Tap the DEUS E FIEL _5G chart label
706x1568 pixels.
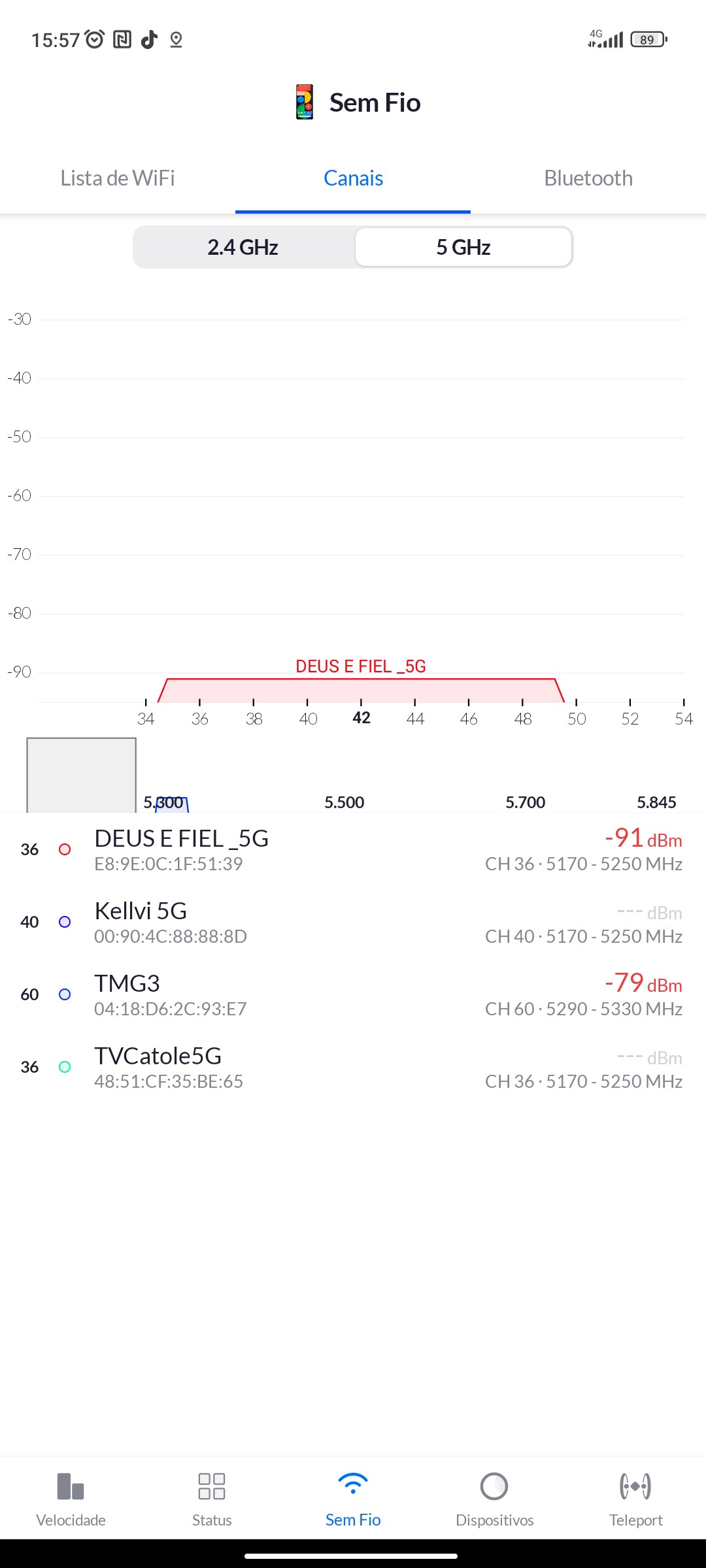click(361, 666)
